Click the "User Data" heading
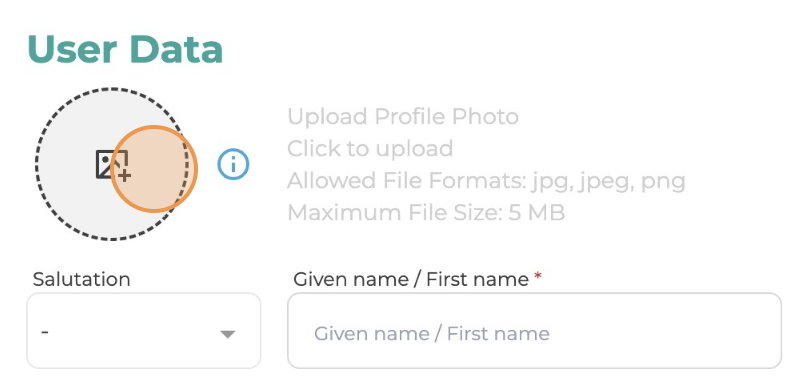Screen dimensions: 802x388 click(125, 50)
